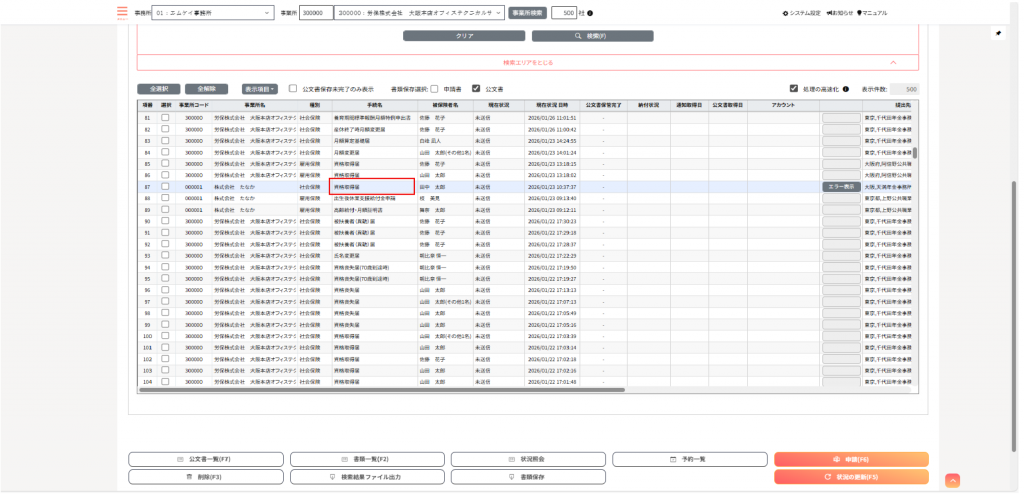Click the 事業所 code input field
This screenshot has width=1024, height=494.
click(x=315, y=13)
